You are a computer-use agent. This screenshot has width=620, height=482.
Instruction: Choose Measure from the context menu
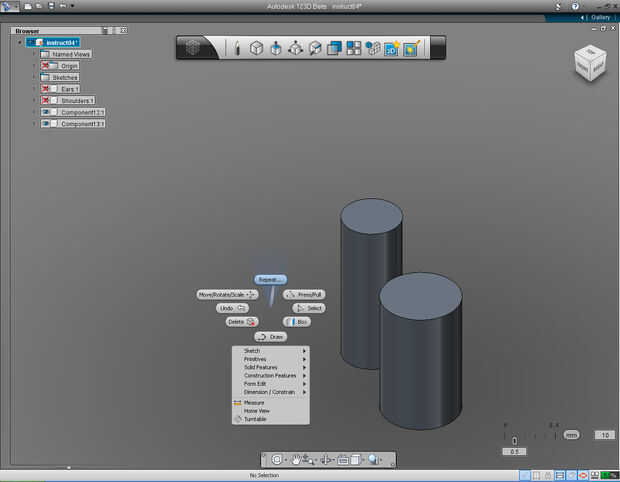point(254,402)
